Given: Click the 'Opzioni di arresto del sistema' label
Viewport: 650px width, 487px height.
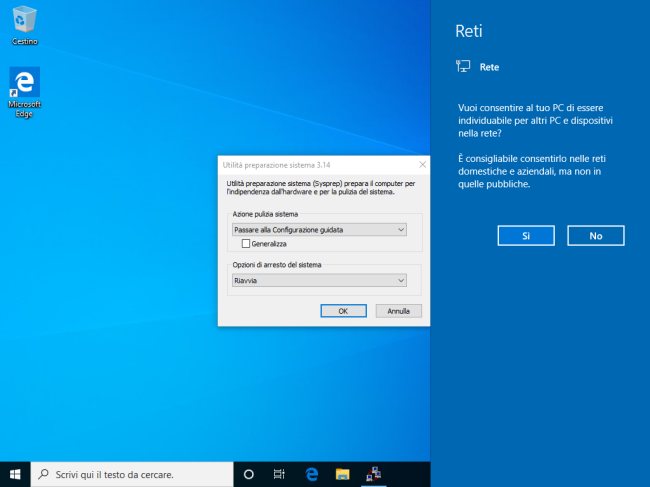Looking at the screenshot, I should [x=276, y=265].
